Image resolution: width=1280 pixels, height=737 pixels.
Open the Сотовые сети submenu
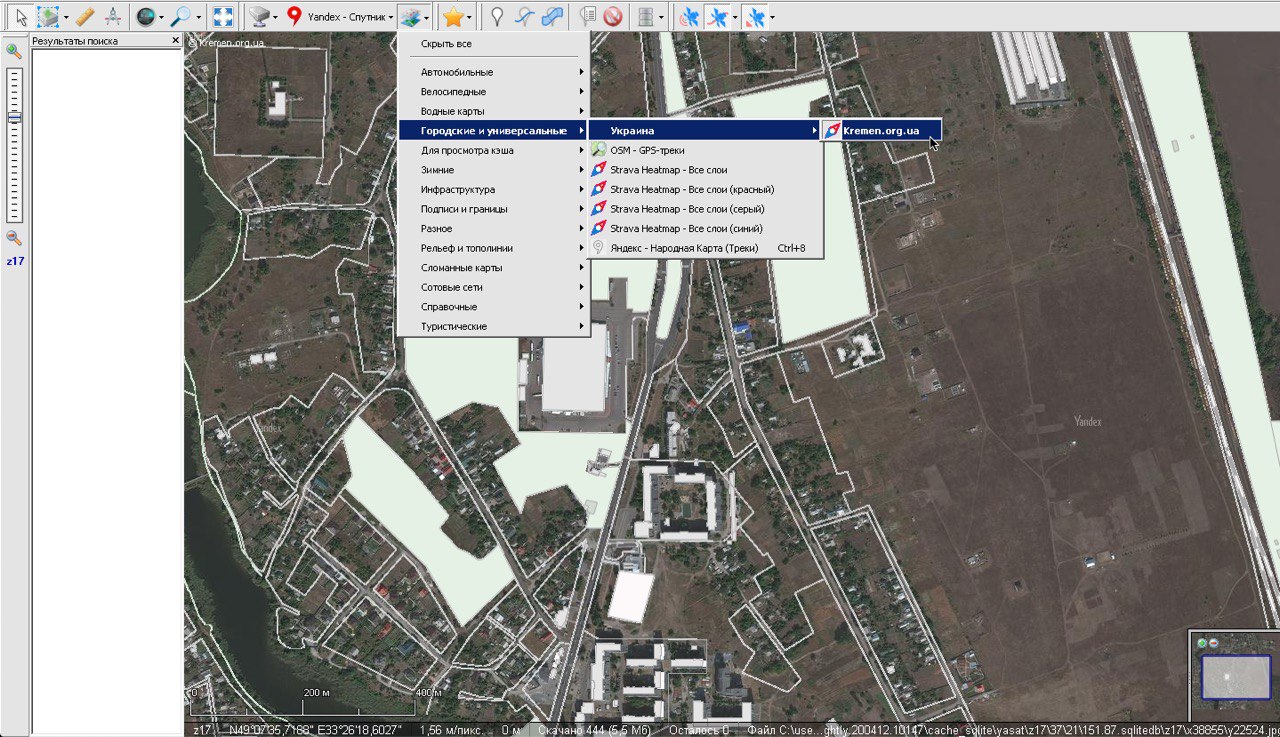click(494, 287)
